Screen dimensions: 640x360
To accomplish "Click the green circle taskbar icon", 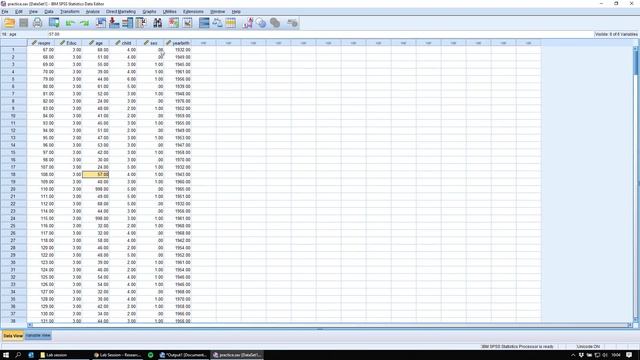I will [150, 355].
